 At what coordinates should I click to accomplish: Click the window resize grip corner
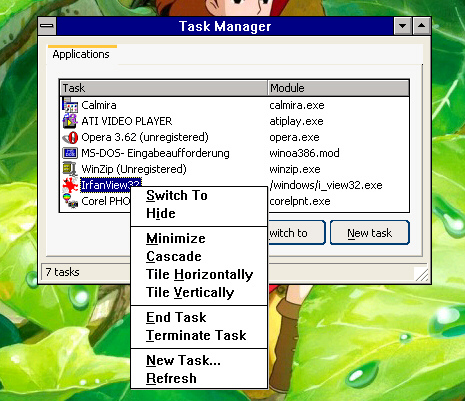(x=421, y=274)
